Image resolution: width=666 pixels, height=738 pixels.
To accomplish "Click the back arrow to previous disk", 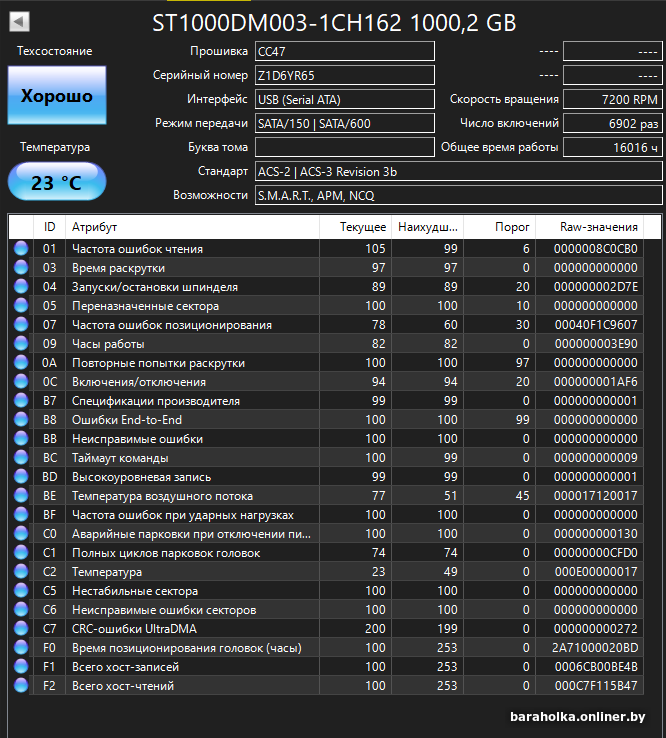I will coord(20,22).
